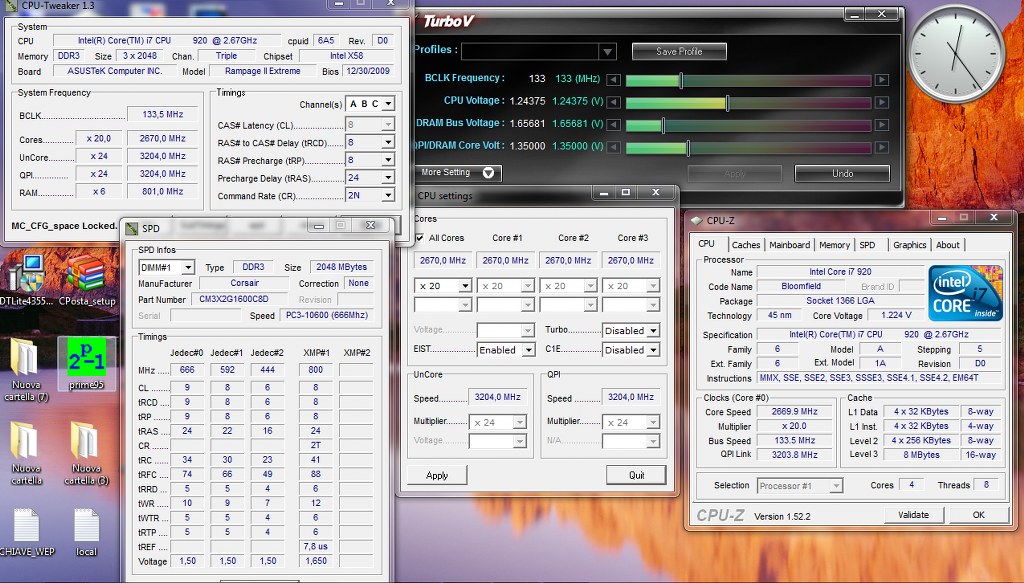This screenshot has height=583, width=1024.
Task: Click the Manufacturer Corsair field in SPD
Action: click(244, 283)
